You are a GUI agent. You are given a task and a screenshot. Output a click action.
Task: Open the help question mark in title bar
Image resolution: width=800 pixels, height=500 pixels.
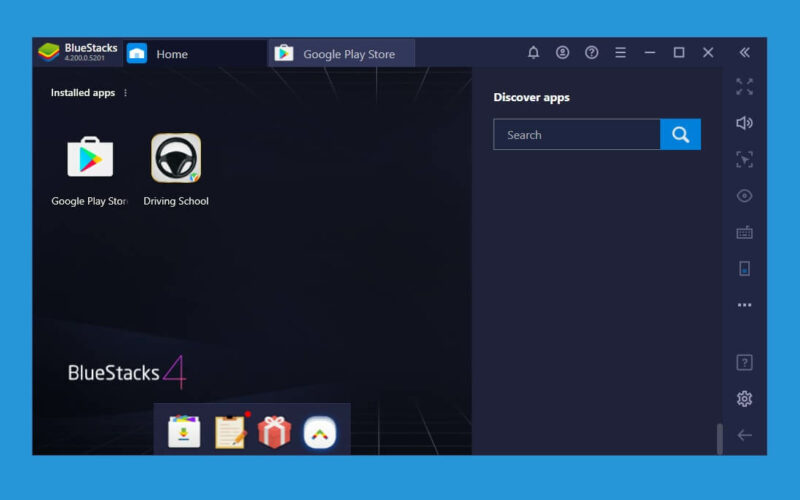tap(591, 53)
